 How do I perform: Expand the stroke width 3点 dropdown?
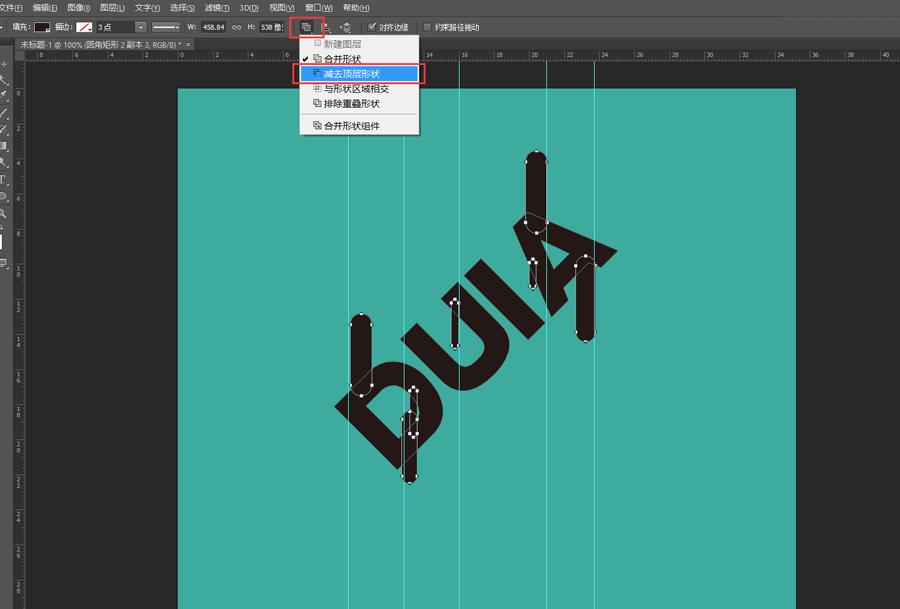pyautogui.click(x=141, y=27)
